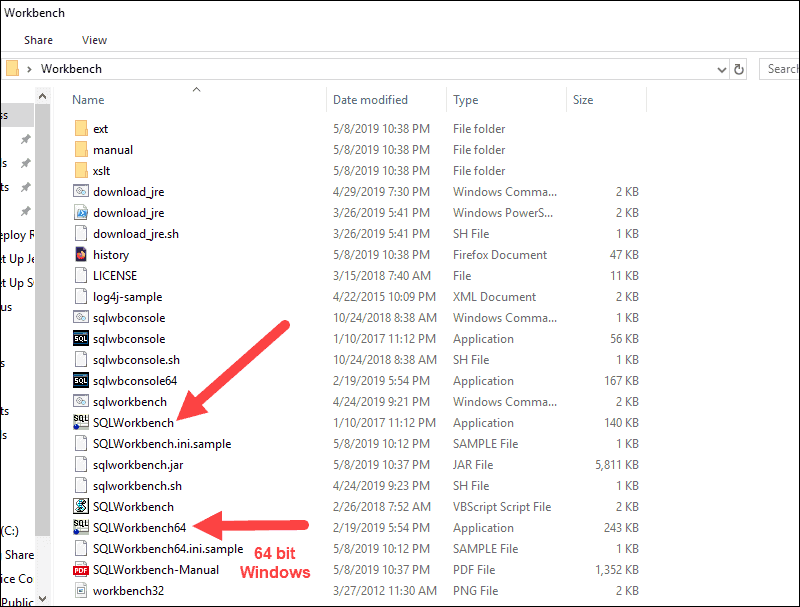Image resolution: width=800 pixels, height=607 pixels.
Task: Select the sqlwbconsole64 application icon
Action: point(81,380)
